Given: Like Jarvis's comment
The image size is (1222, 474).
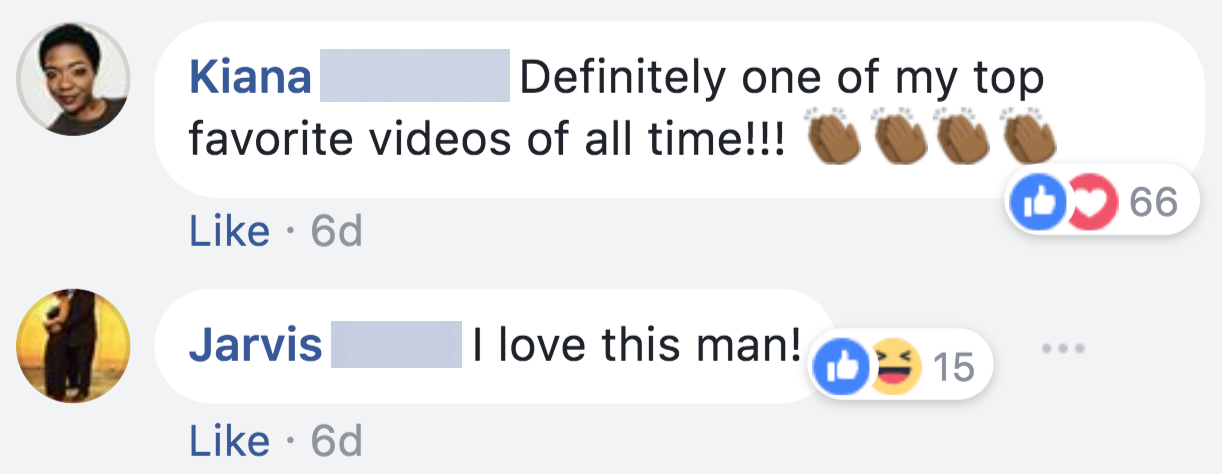Looking at the screenshot, I should point(229,440).
